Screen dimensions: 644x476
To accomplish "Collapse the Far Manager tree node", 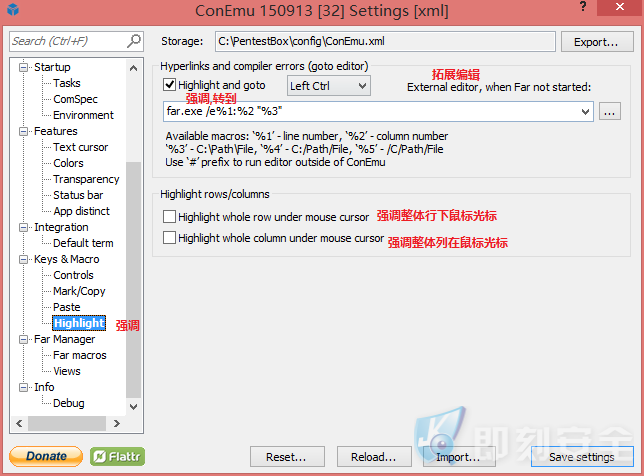I will point(24,339).
